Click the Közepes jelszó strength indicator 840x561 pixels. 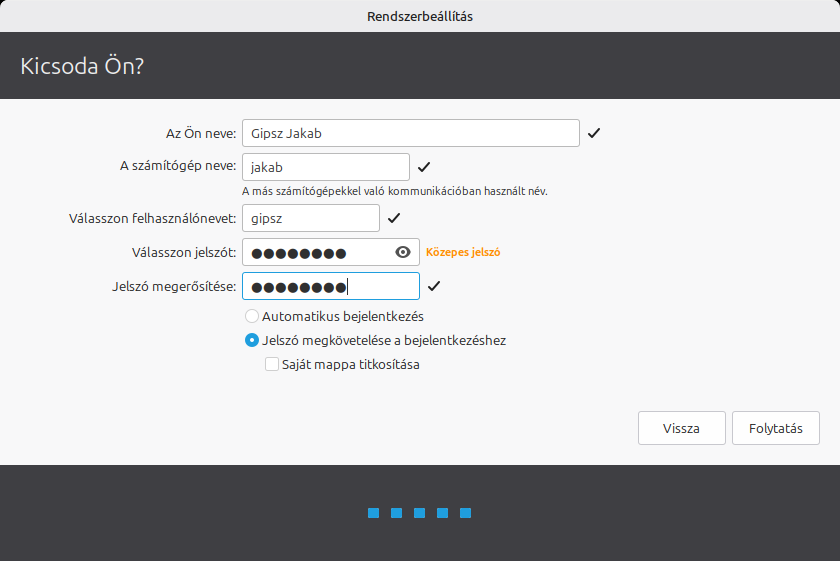coord(463,252)
